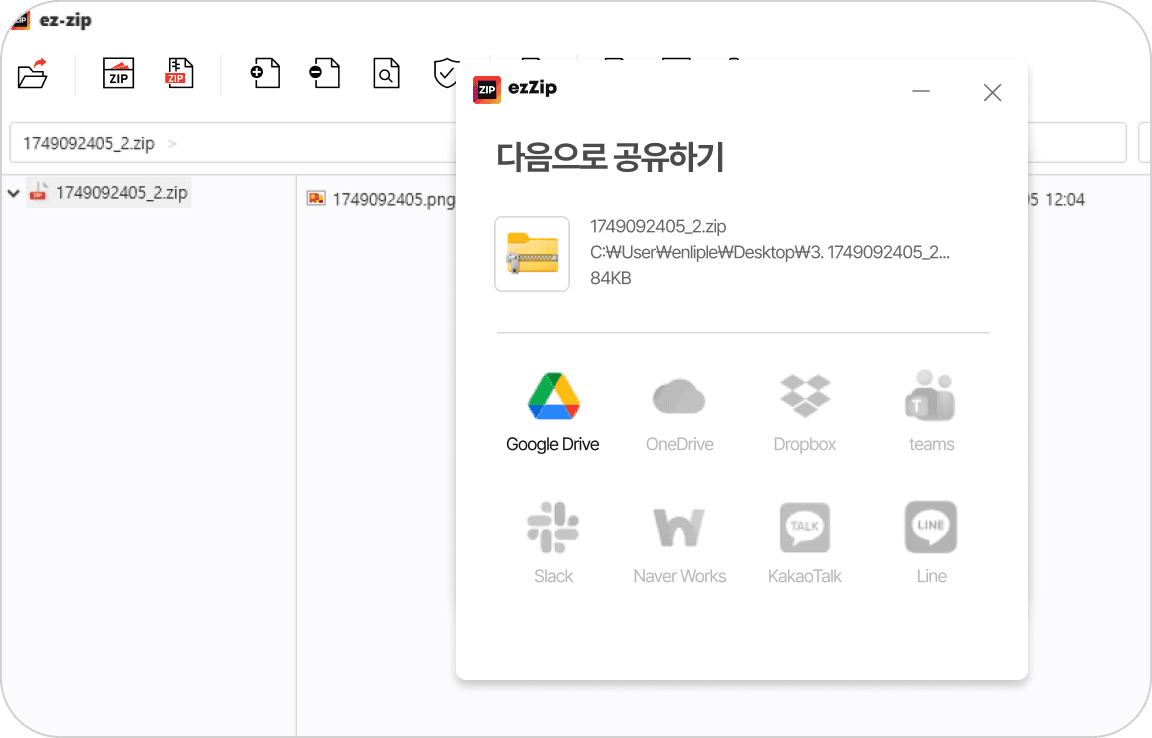Add a file with the plus document icon
The height and width of the screenshot is (738, 1152).
click(265, 74)
